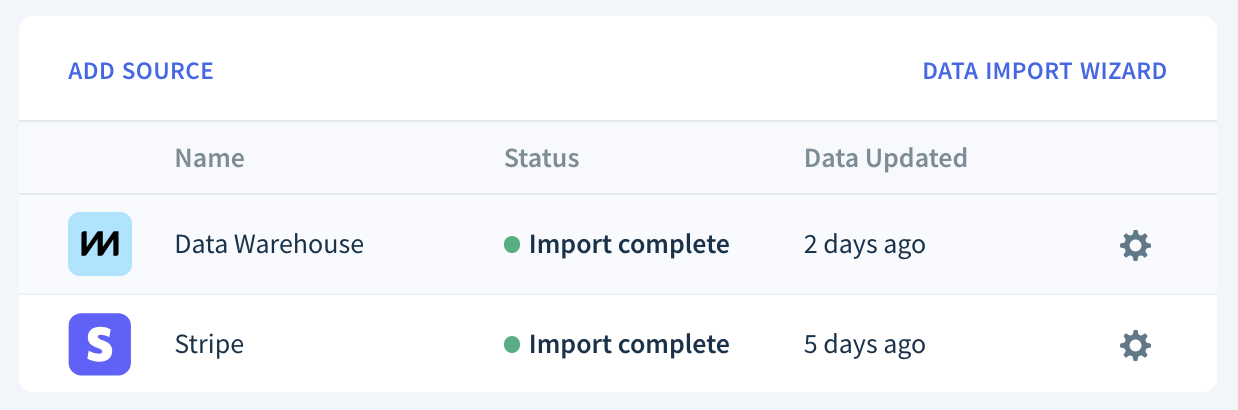The height and width of the screenshot is (410, 1238).
Task: Sort by Data Updated column header
Action: click(885, 157)
